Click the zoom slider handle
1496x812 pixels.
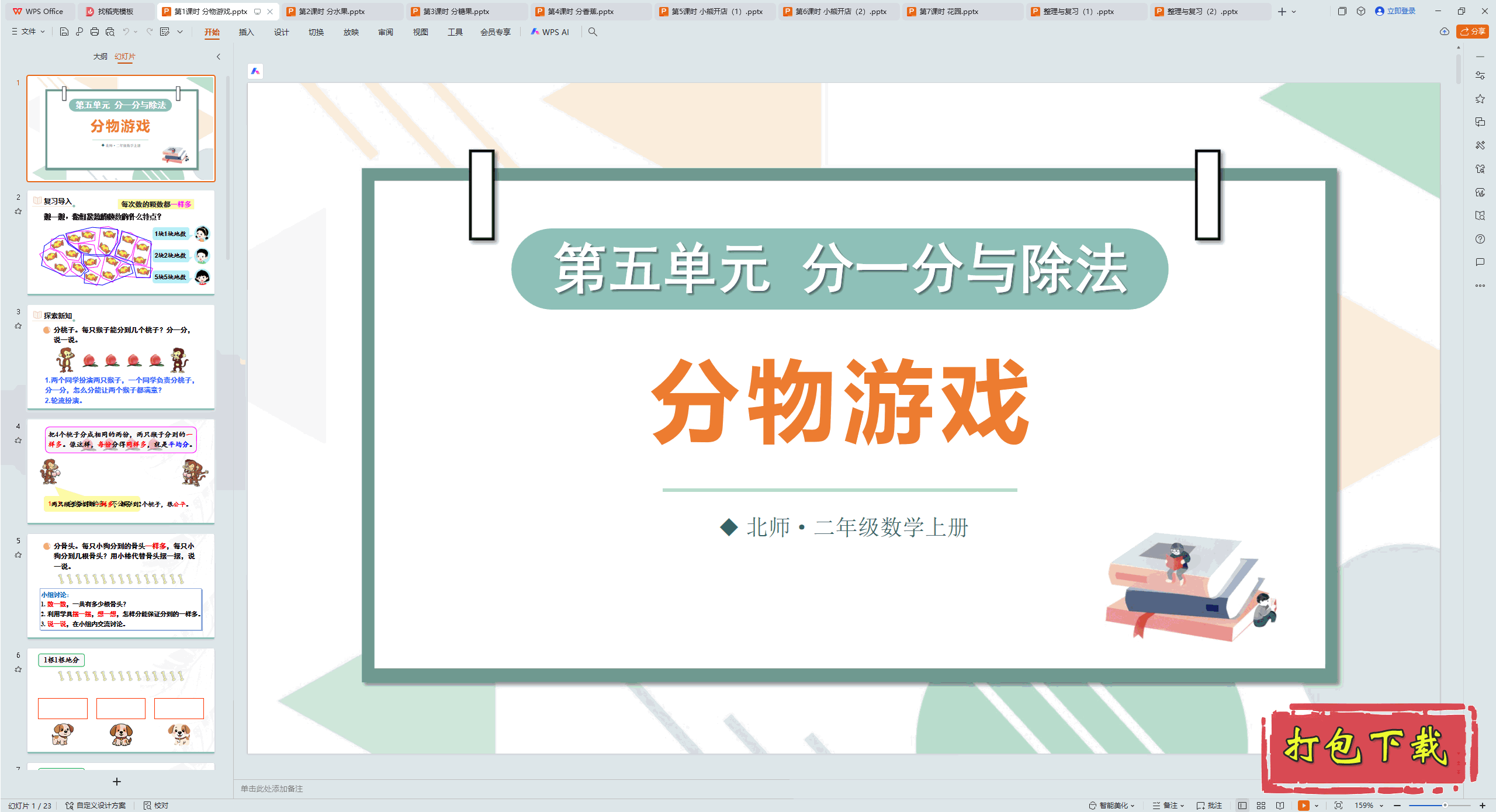1445,805
